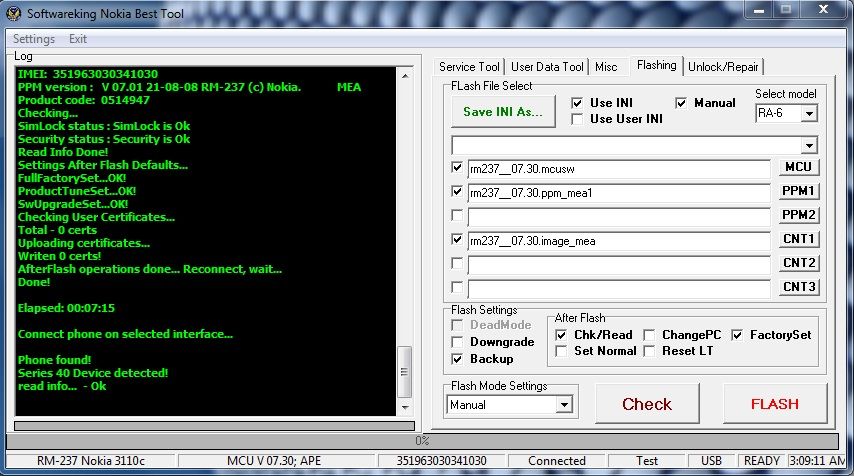Uncheck the PPM1 file checkbox
854x476 pixels.
click(x=457, y=192)
